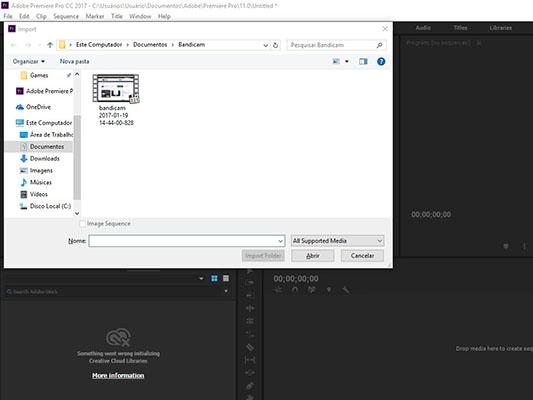Click the Program monitor timecode 00;00;00;00

click(431, 214)
